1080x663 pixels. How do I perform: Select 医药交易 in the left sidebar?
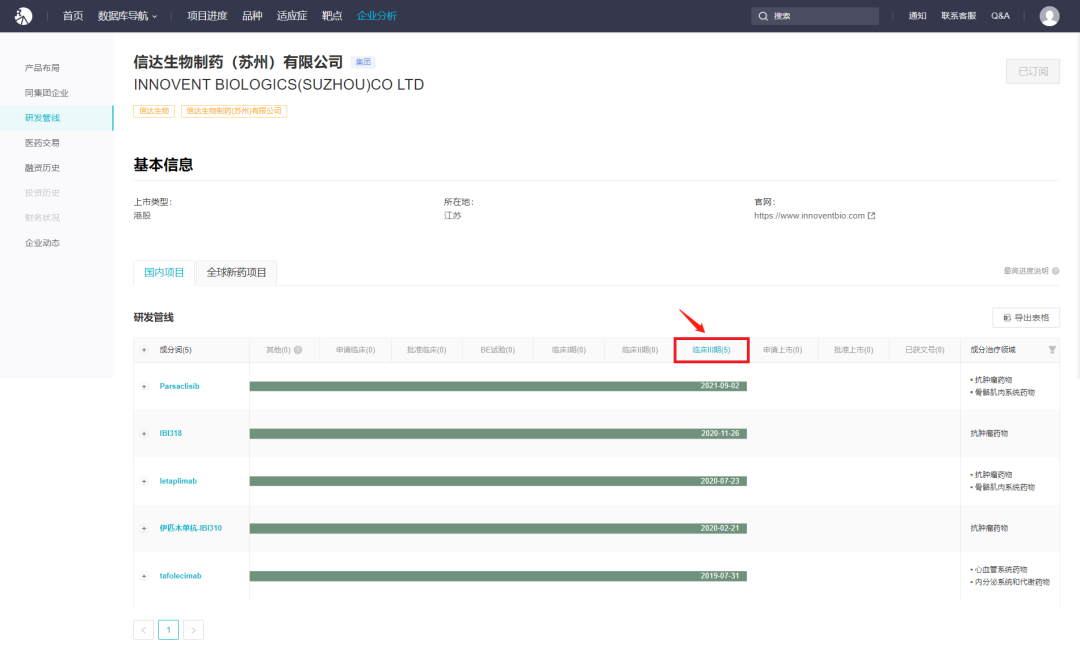(42, 143)
